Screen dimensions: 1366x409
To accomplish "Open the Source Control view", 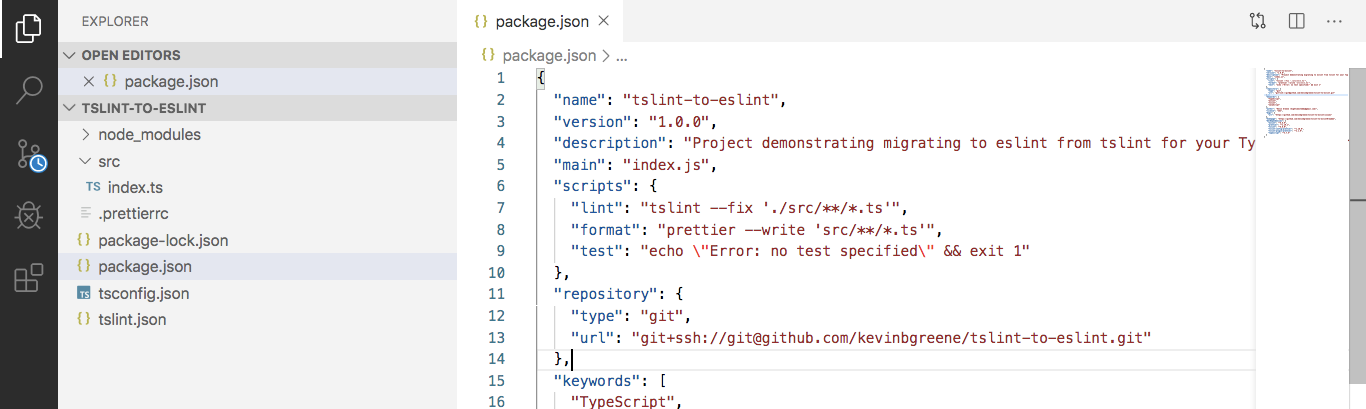I will (x=29, y=155).
